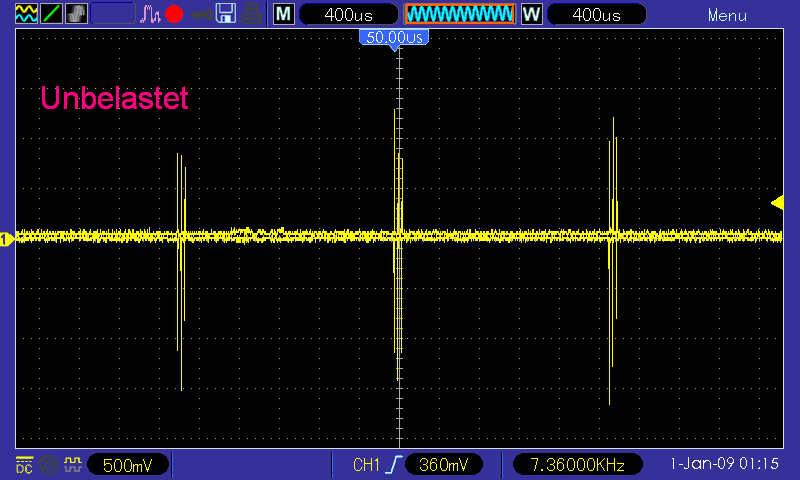
Task: Click the printer icon
Action: tap(252, 14)
